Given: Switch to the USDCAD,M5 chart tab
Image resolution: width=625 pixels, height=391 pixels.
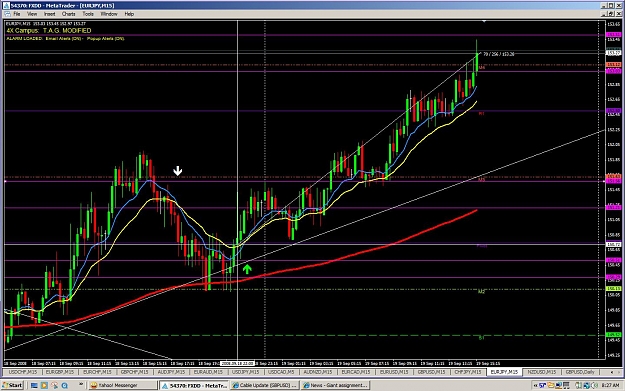Looking at the screenshot, I should point(281,372).
